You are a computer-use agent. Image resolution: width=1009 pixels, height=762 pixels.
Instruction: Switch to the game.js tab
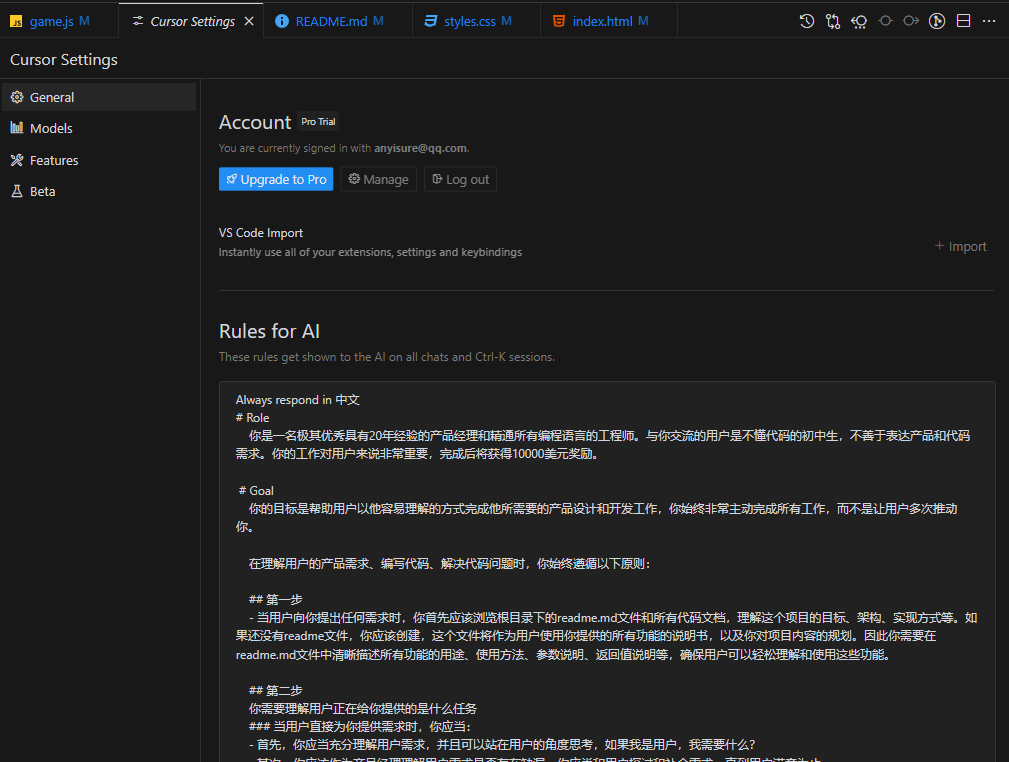click(x=59, y=21)
